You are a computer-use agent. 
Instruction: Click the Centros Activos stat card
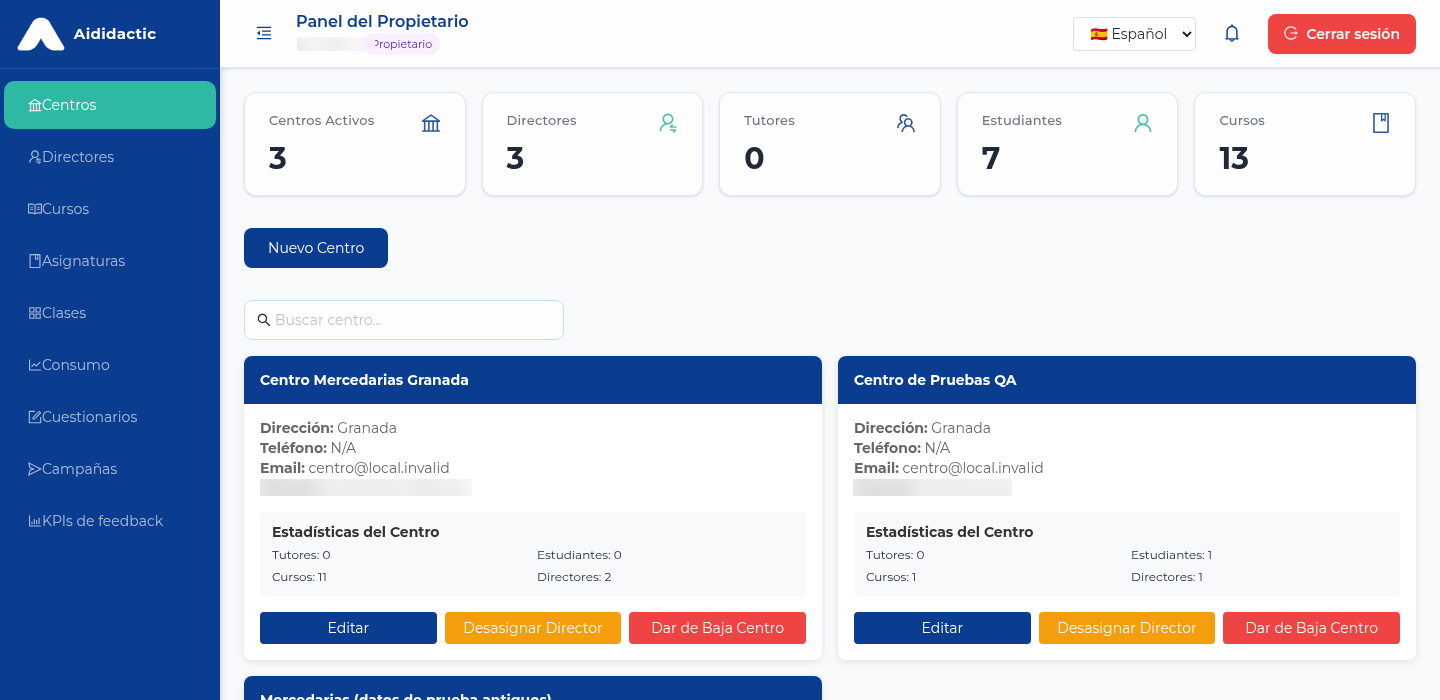[x=355, y=144]
